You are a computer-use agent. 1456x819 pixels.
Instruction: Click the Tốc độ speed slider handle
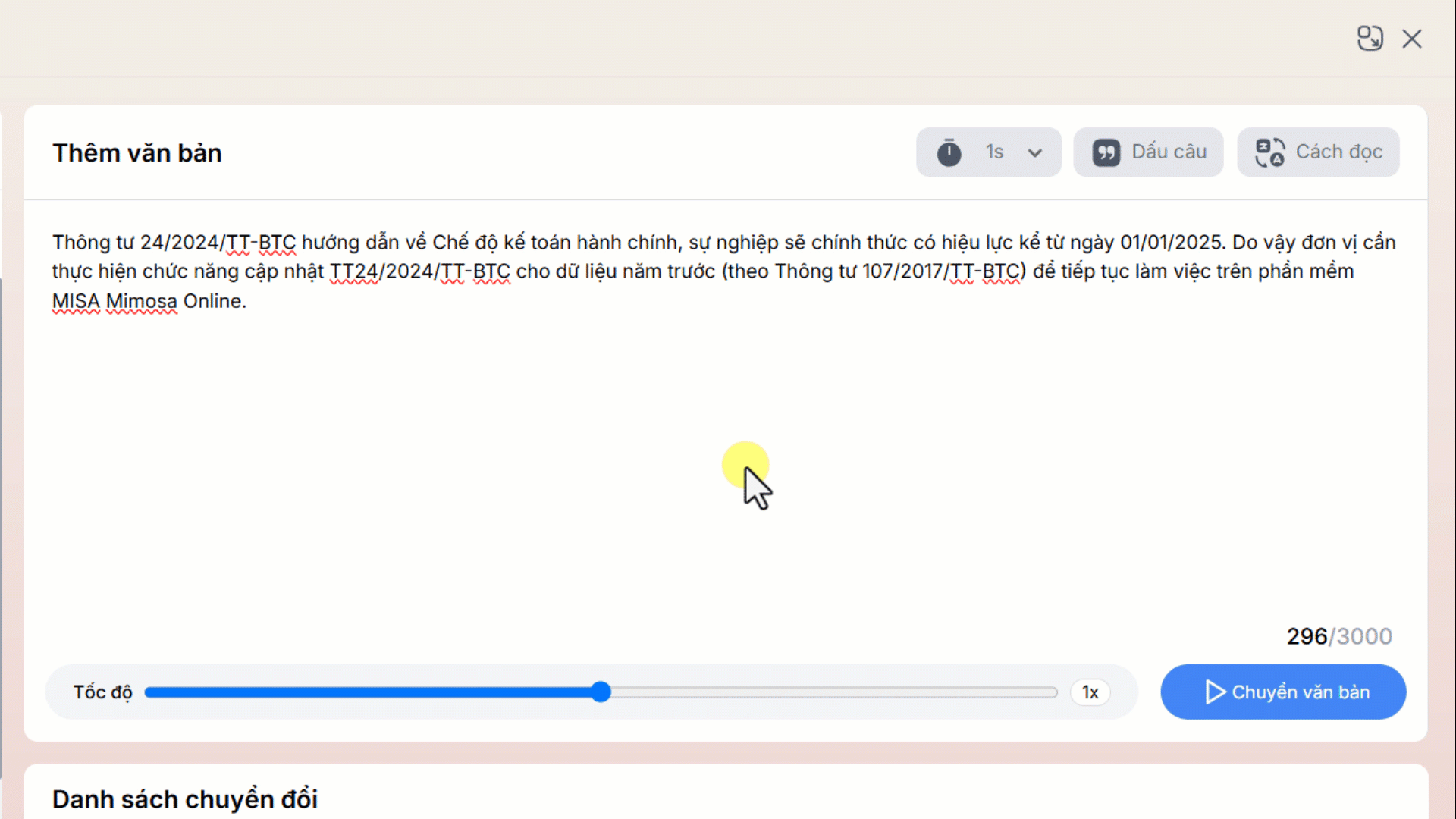601,692
